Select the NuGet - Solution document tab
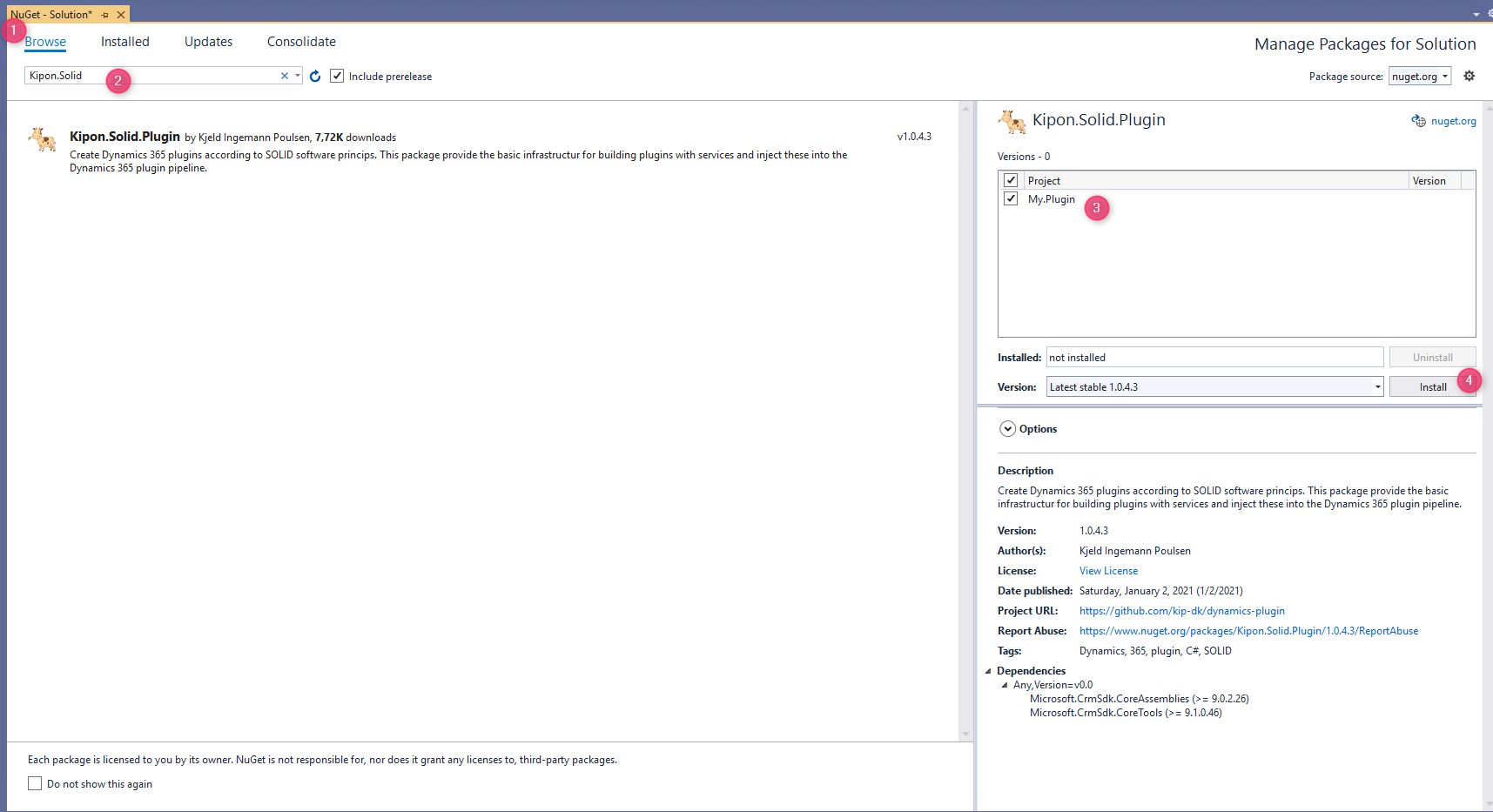This screenshot has width=1493, height=812. [x=51, y=15]
